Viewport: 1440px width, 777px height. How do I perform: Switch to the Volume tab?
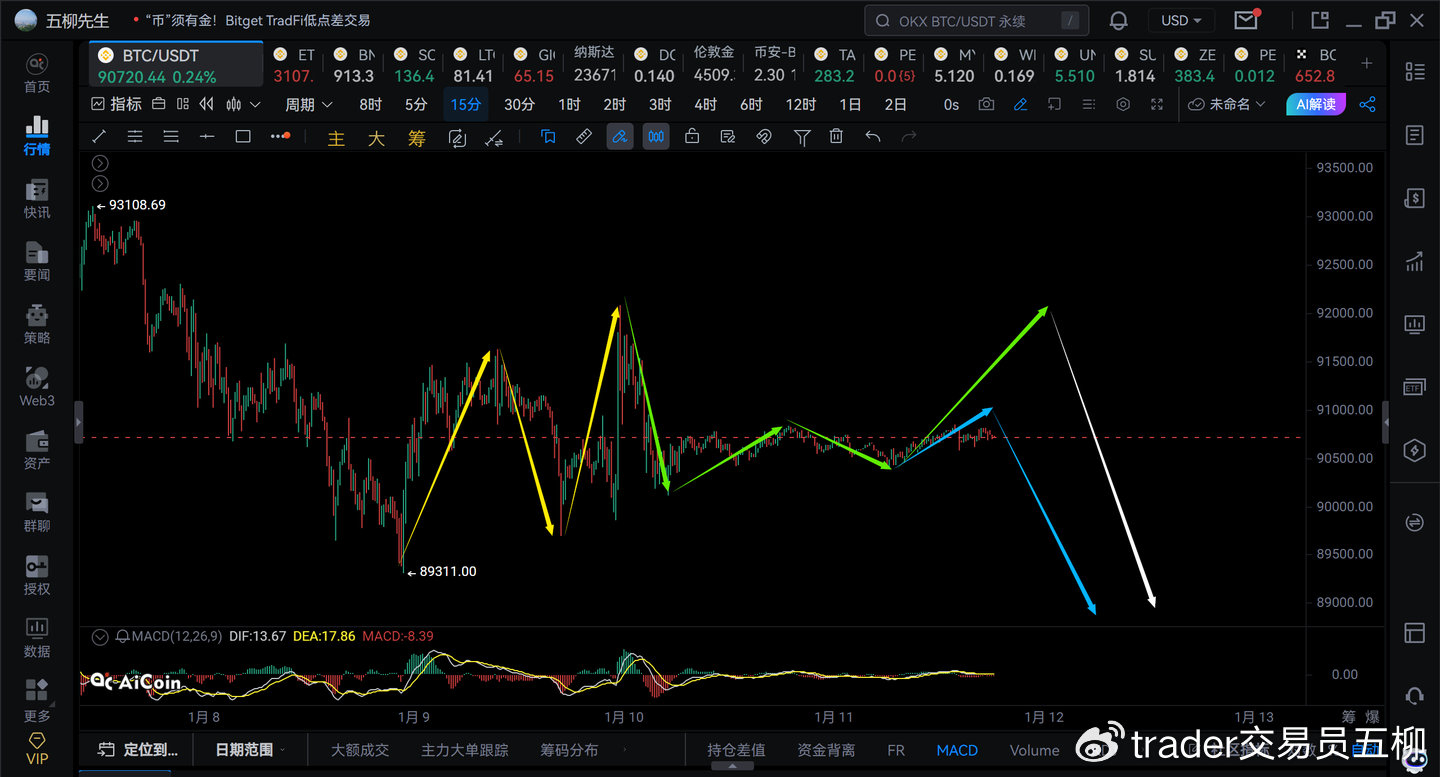[x=1034, y=750]
